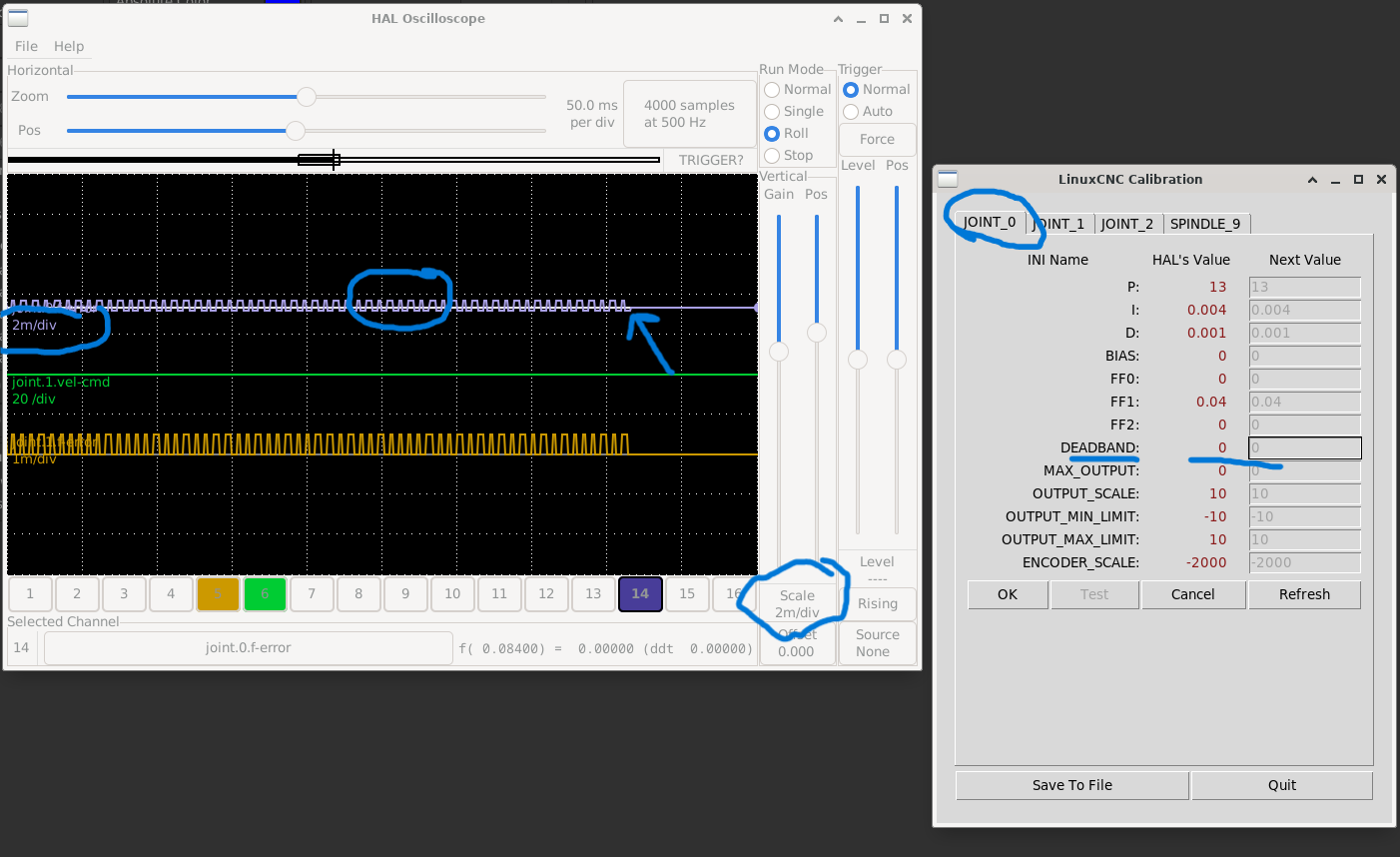Set trigger mode to Auto

(851, 112)
